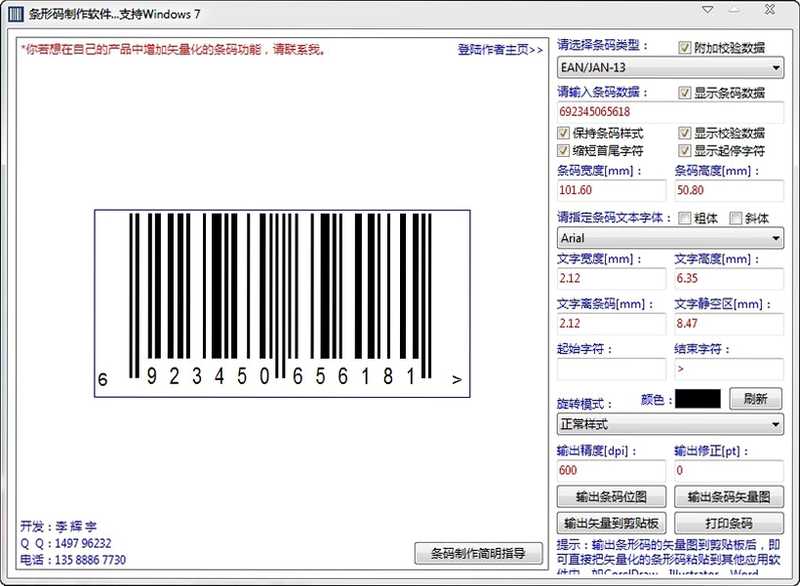800x586 pixels.
Task: Click 输出条码位图 button
Action: [x=611, y=497]
